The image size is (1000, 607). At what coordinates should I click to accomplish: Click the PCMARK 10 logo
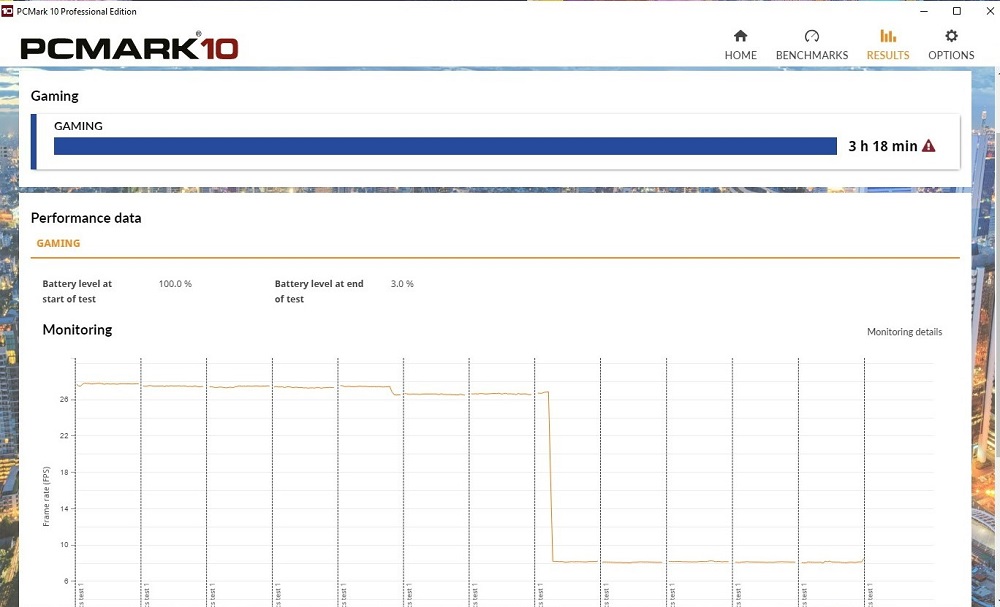tap(129, 48)
